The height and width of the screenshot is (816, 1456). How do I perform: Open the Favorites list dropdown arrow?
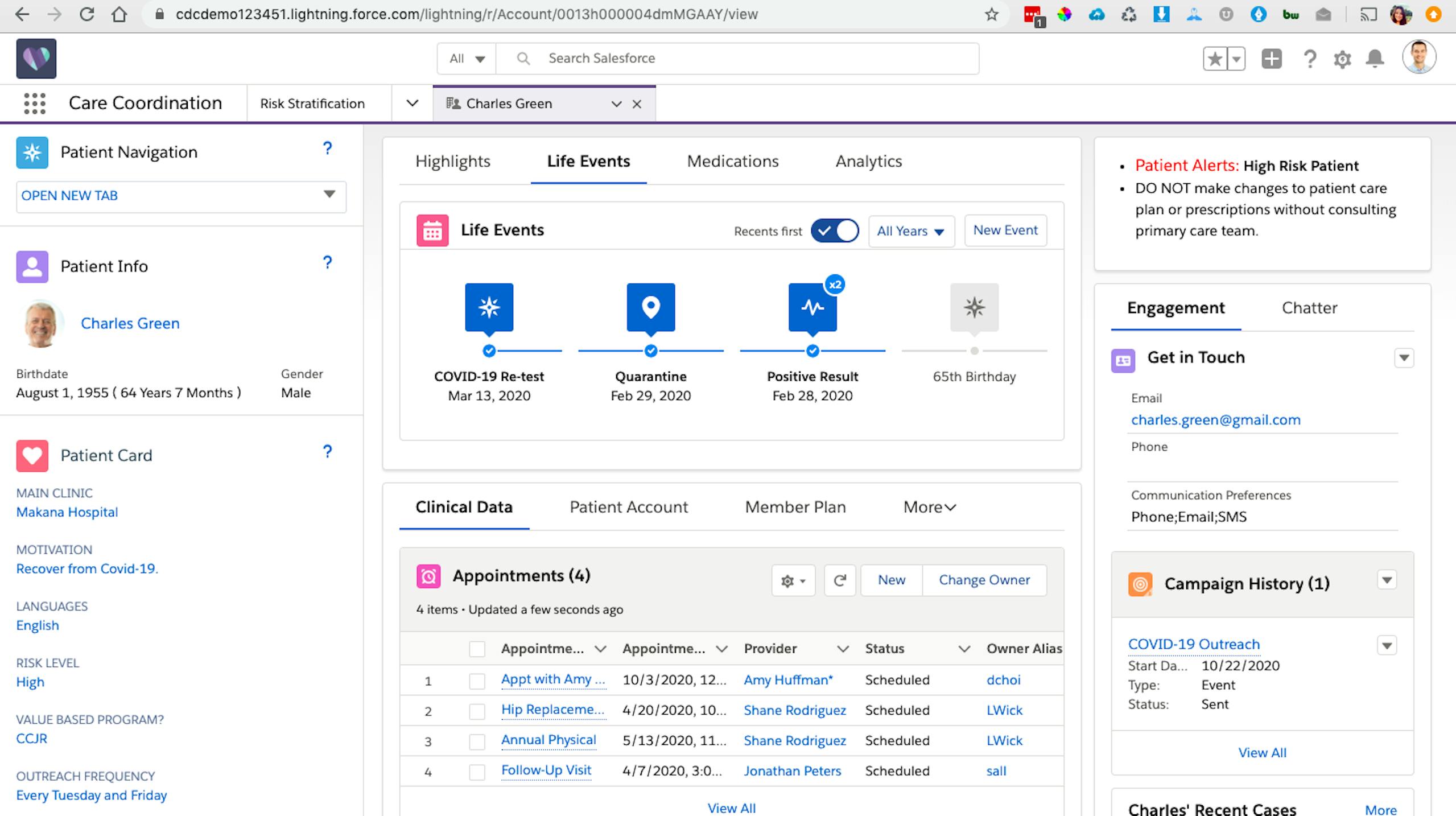point(1236,59)
